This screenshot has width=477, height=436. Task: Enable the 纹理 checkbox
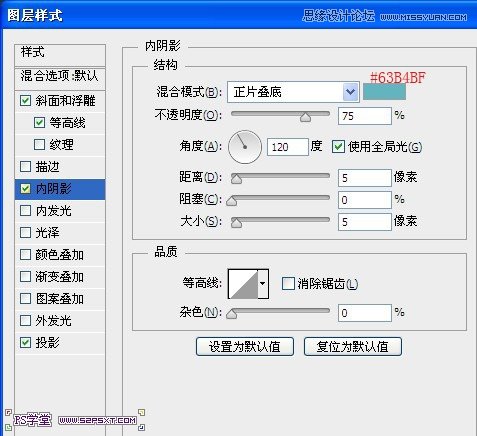pyautogui.click(x=39, y=145)
